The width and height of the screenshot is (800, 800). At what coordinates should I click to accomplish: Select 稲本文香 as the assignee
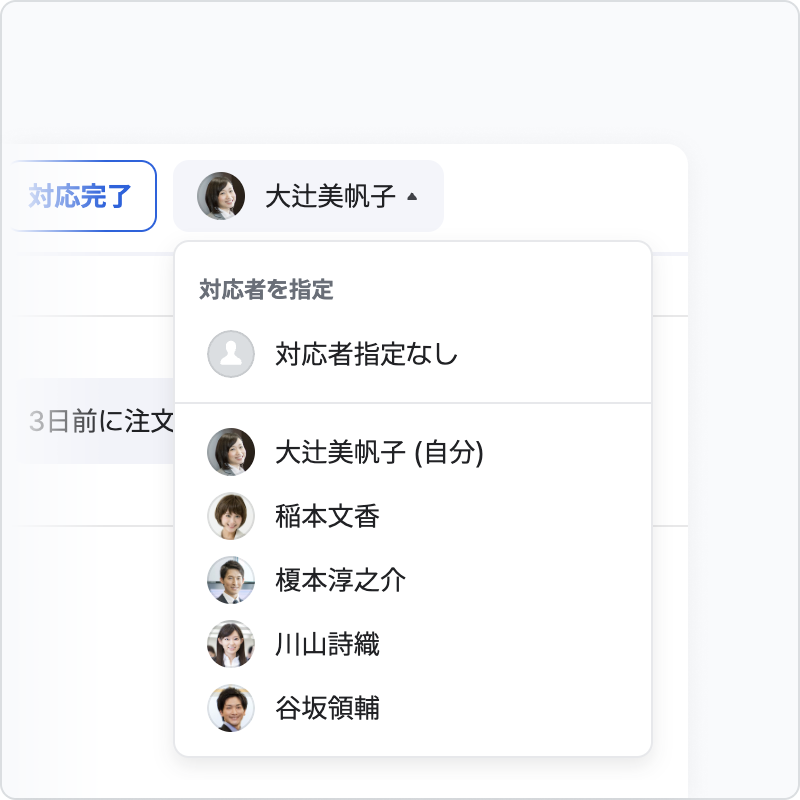point(413,516)
